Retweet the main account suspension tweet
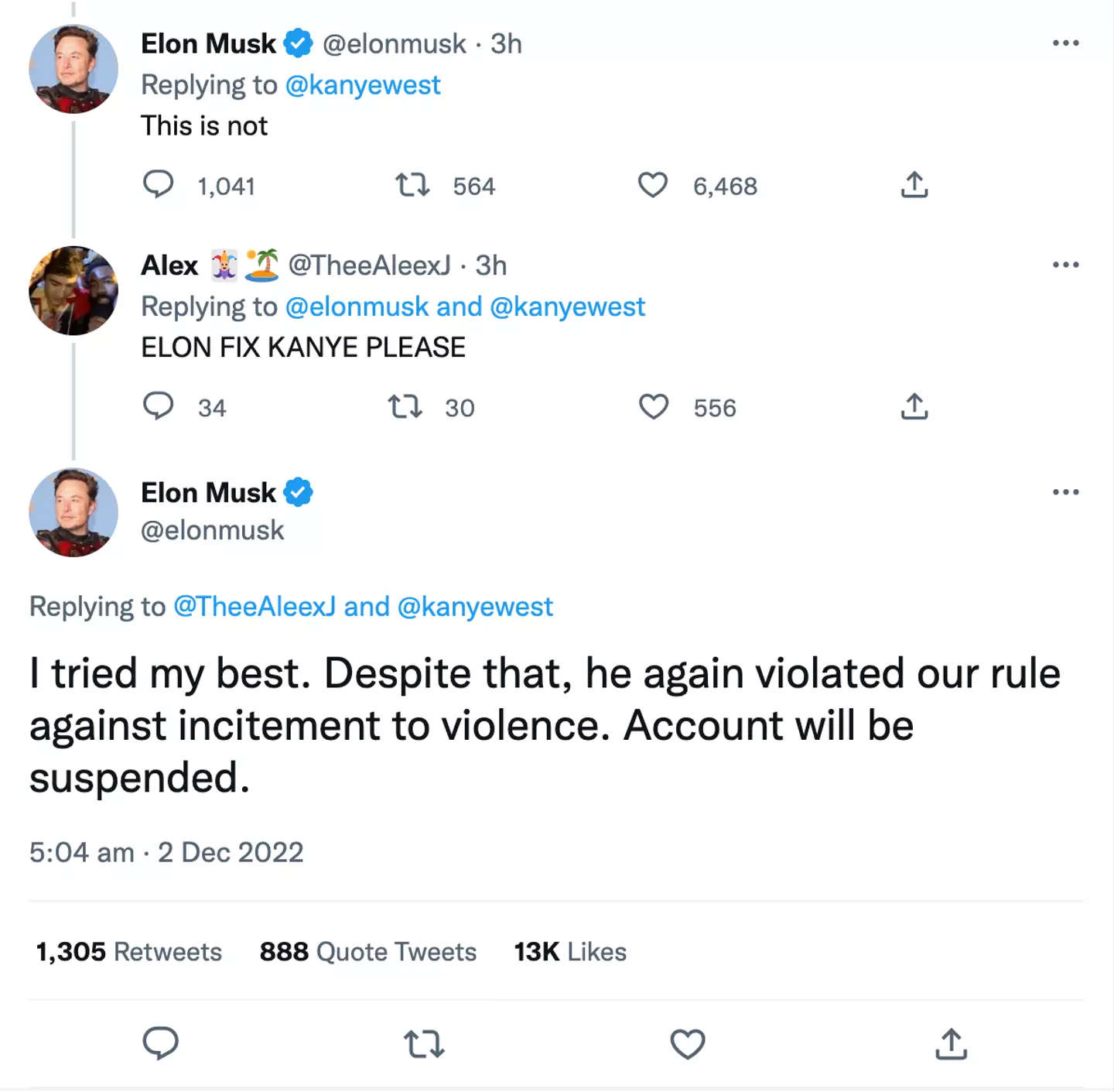Screen dimensions: 1114x1092 click(x=424, y=1044)
